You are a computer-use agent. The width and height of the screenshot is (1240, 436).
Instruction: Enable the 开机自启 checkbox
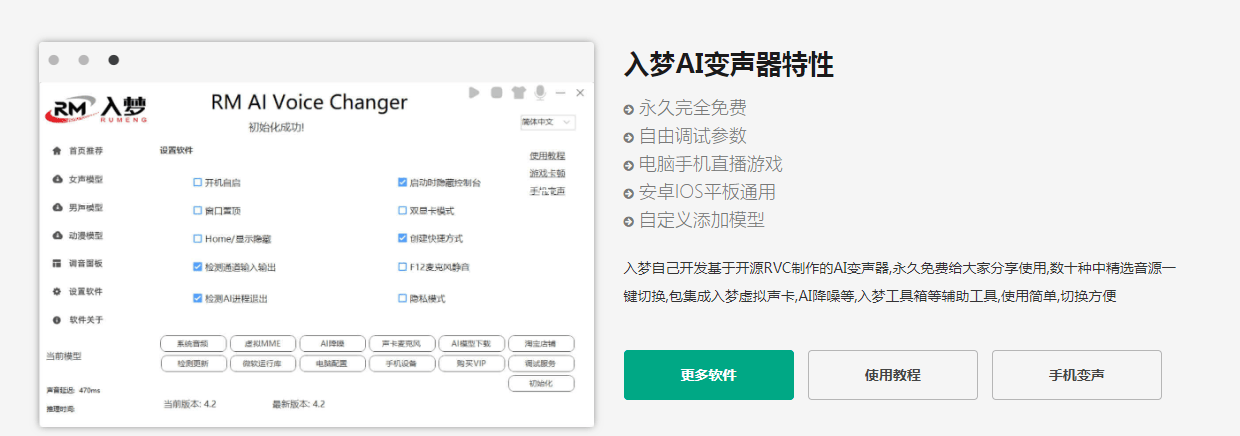197,183
